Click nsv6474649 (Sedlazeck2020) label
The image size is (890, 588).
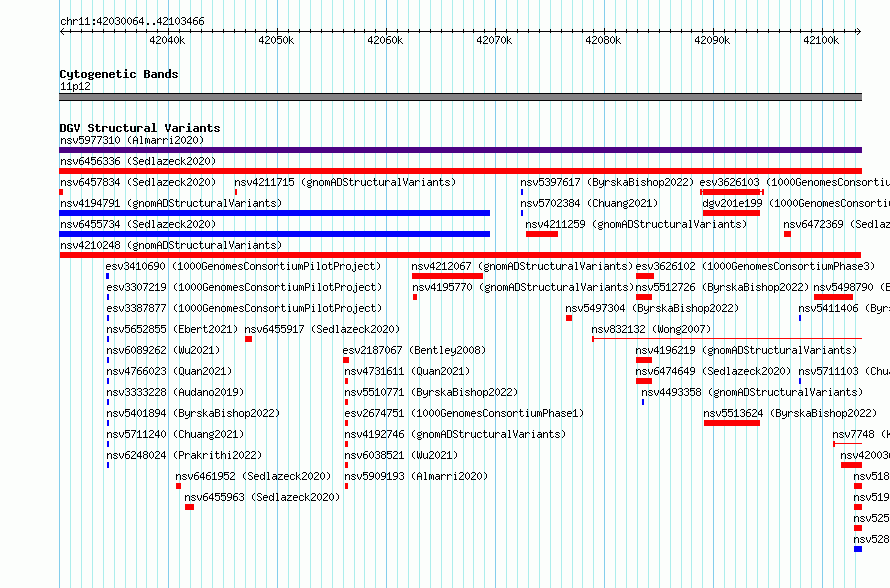tap(713, 371)
